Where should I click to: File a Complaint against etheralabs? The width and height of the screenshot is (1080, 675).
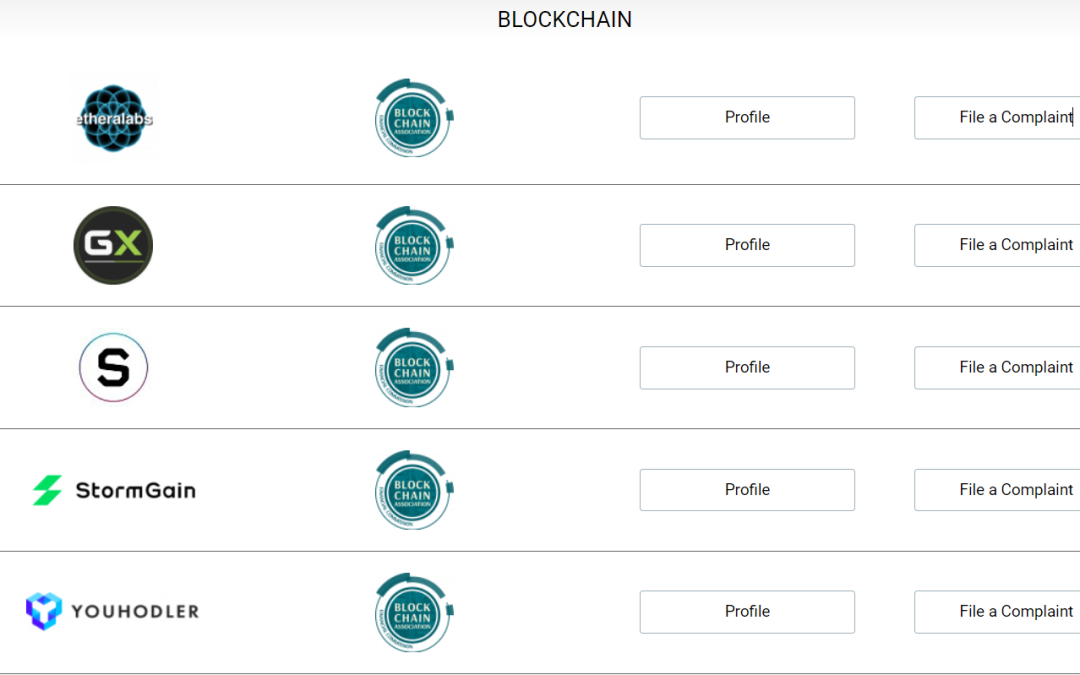coord(997,118)
